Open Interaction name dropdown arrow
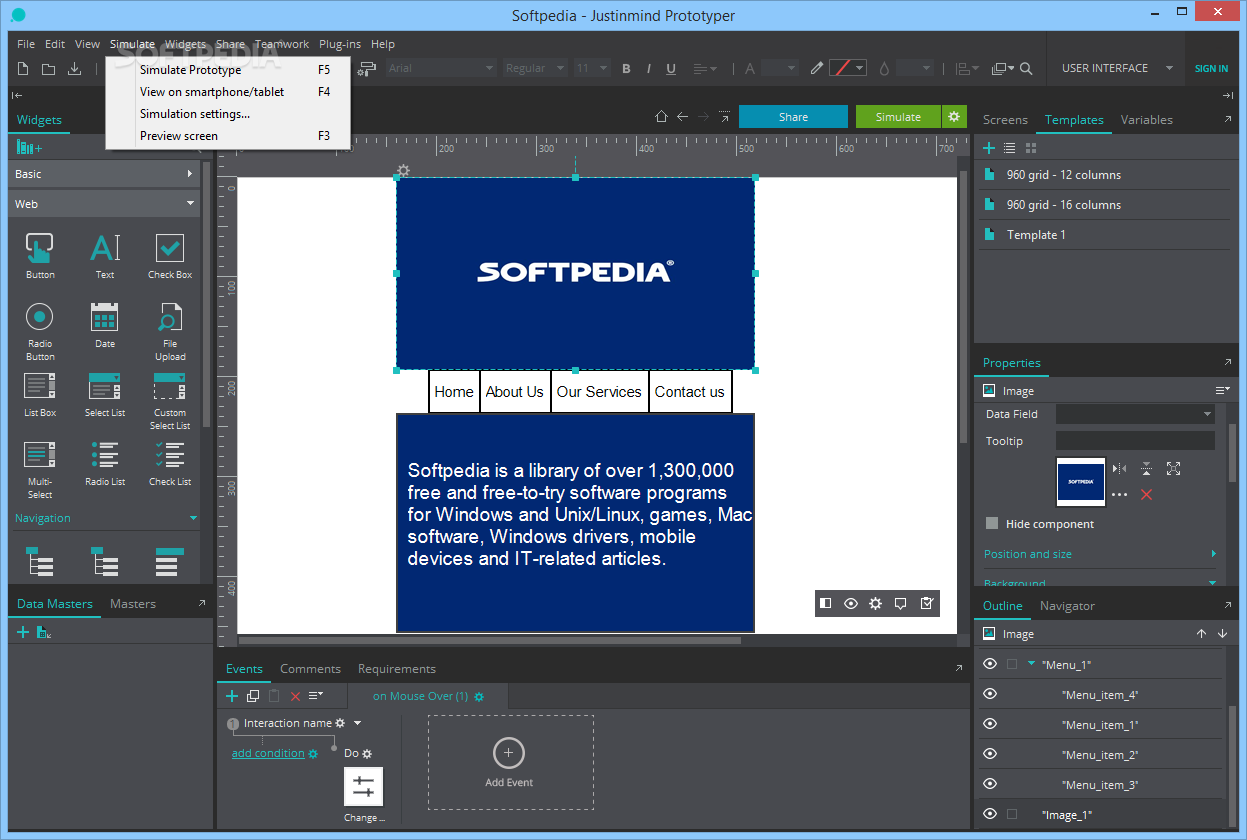The image size is (1247, 840). click(x=358, y=723)
